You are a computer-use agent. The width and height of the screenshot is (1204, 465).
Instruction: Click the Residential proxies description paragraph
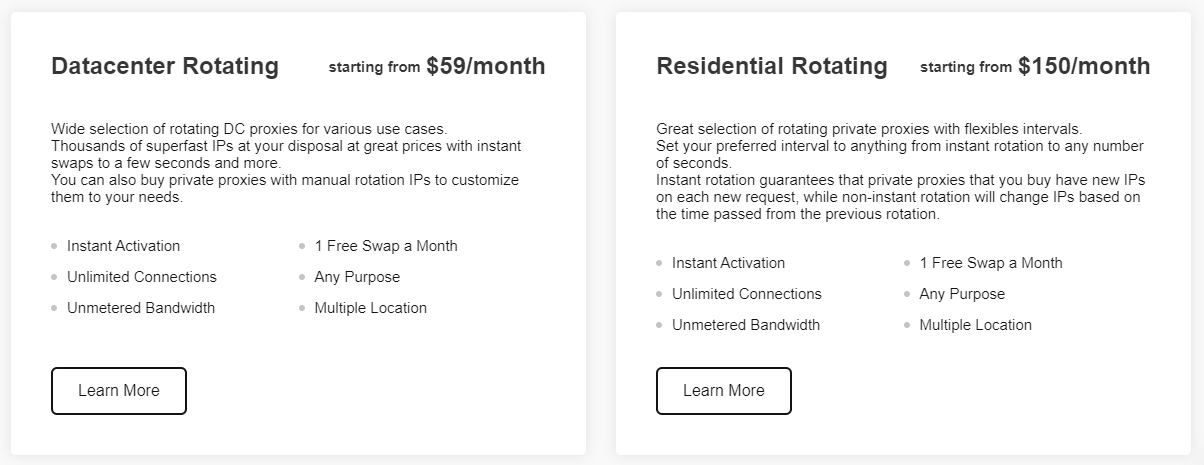898,172
